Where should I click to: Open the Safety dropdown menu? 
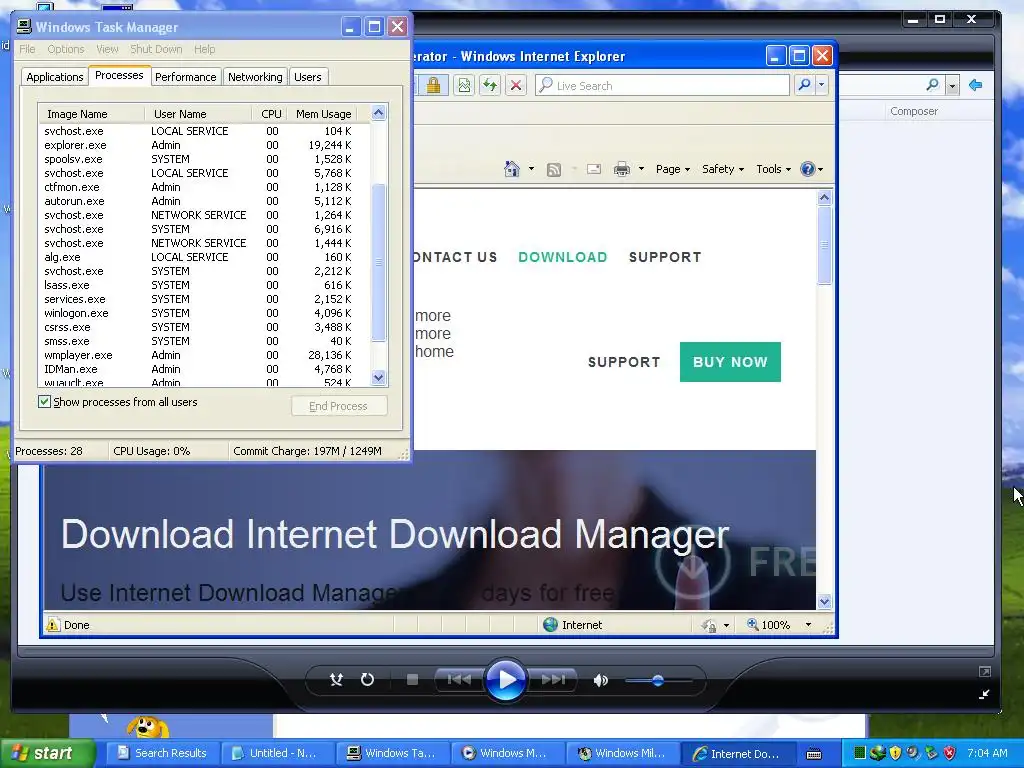[723, 169]
